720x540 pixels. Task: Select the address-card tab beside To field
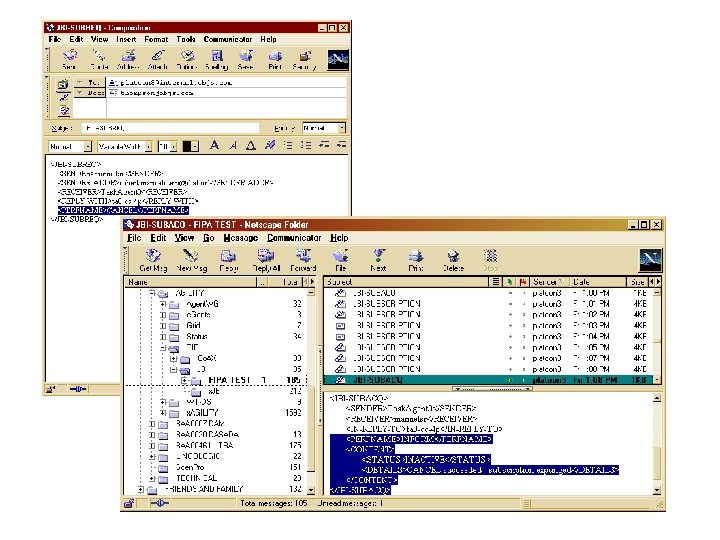point(63,84)
